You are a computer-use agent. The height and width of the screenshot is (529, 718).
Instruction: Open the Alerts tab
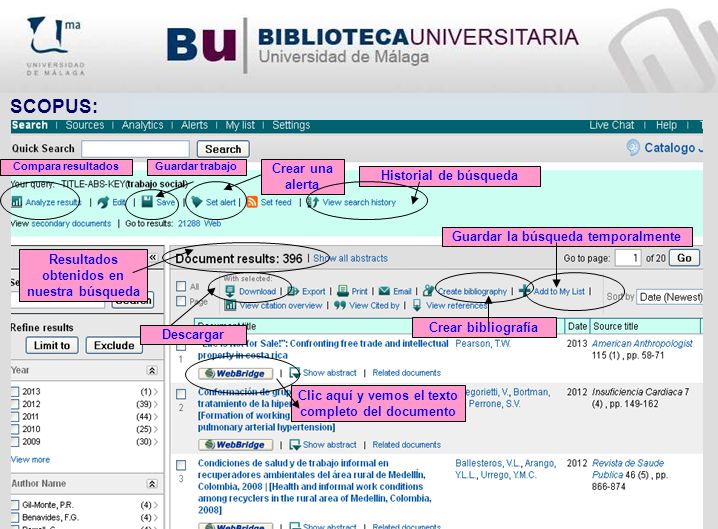[194, 125]
